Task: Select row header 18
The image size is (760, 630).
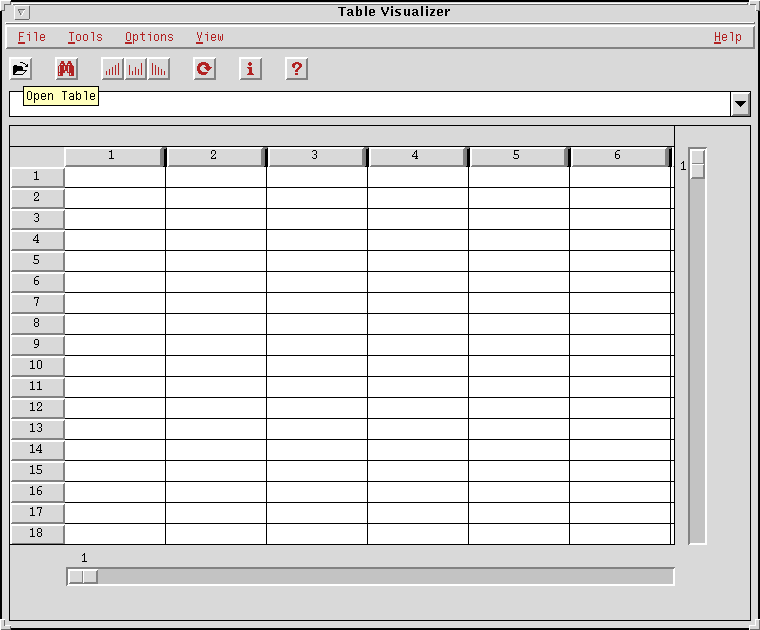Action: point(37,534)
